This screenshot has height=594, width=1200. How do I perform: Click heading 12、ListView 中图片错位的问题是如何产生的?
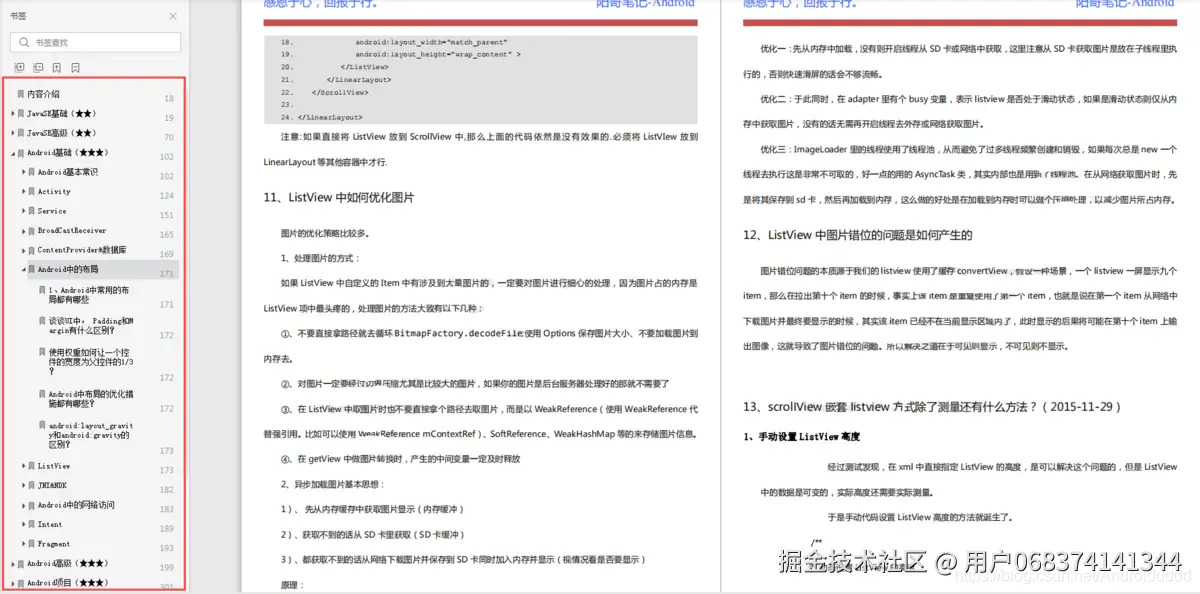pyautogui.click(x=858, y=235)
